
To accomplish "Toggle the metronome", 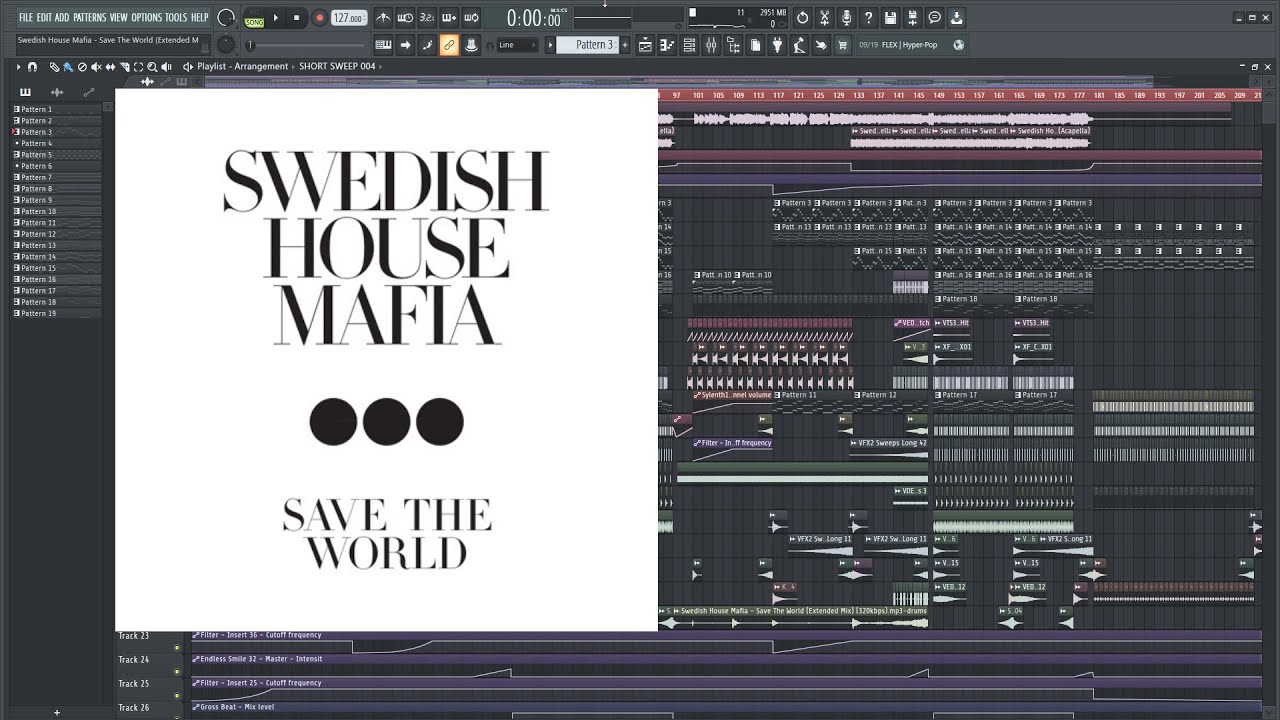I will coord(383,18).
